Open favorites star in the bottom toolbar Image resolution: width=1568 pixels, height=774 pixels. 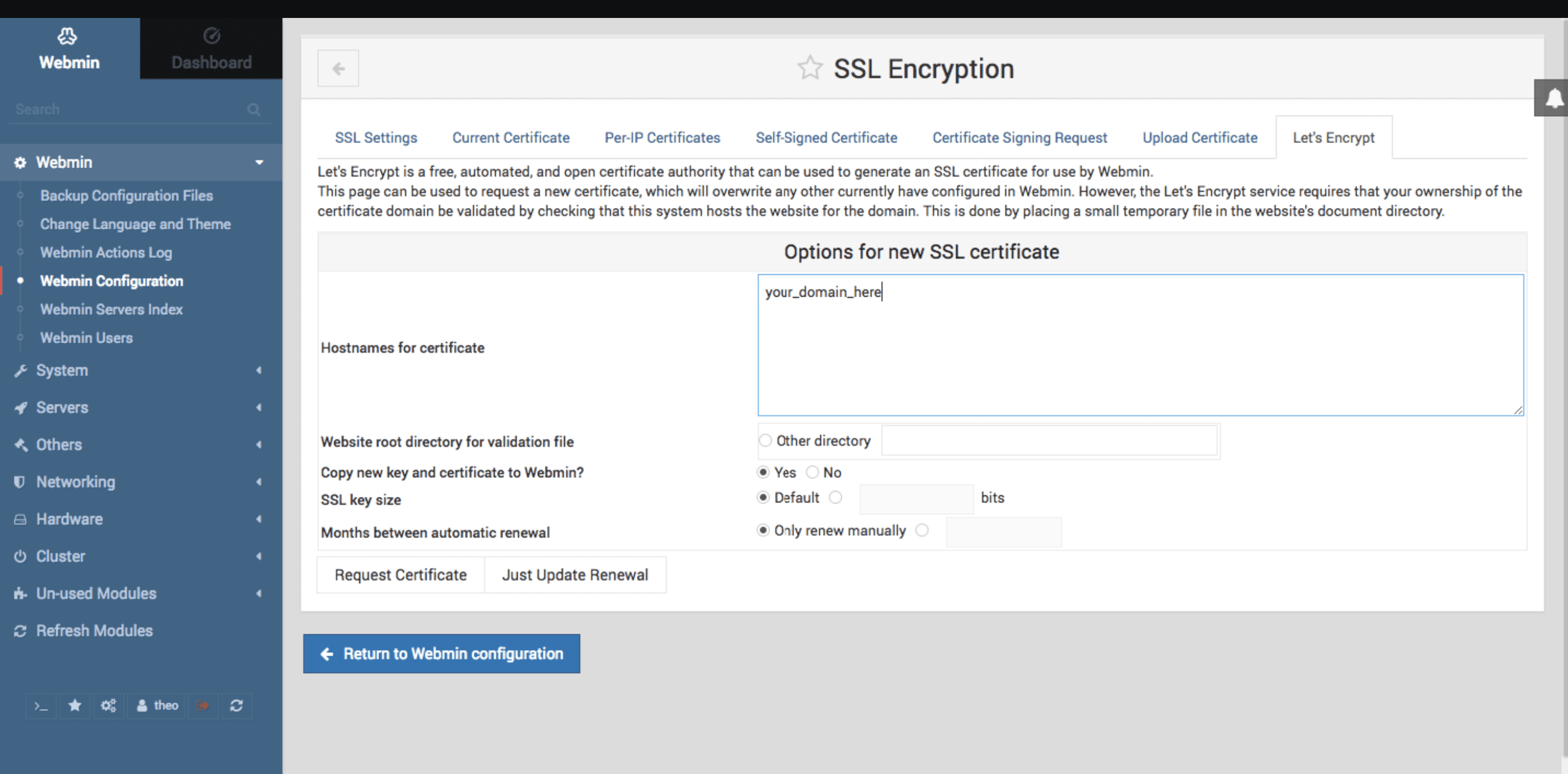(75, 706)
